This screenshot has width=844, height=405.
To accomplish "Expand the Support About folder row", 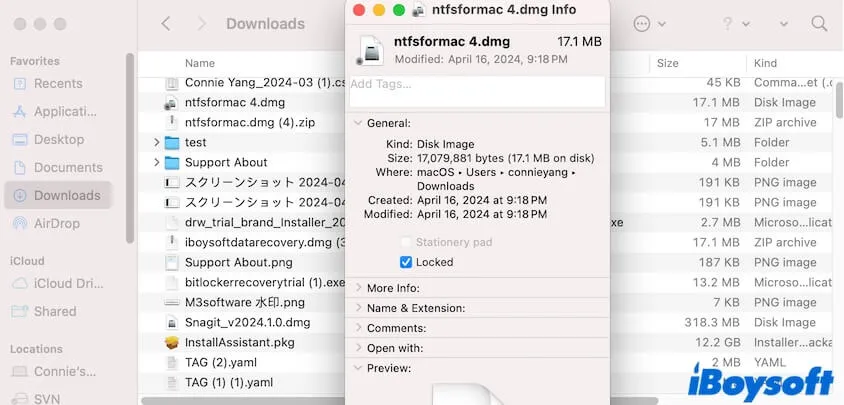I will tap(157, 163).
